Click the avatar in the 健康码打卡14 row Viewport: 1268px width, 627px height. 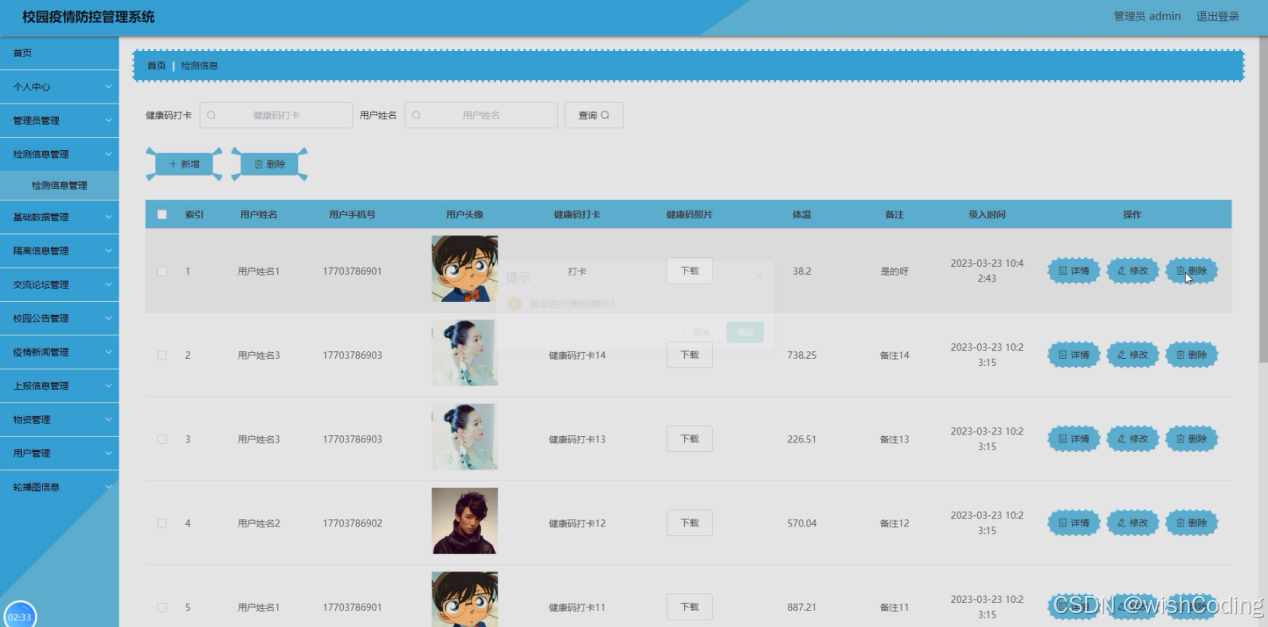click(x=465, y=353)
